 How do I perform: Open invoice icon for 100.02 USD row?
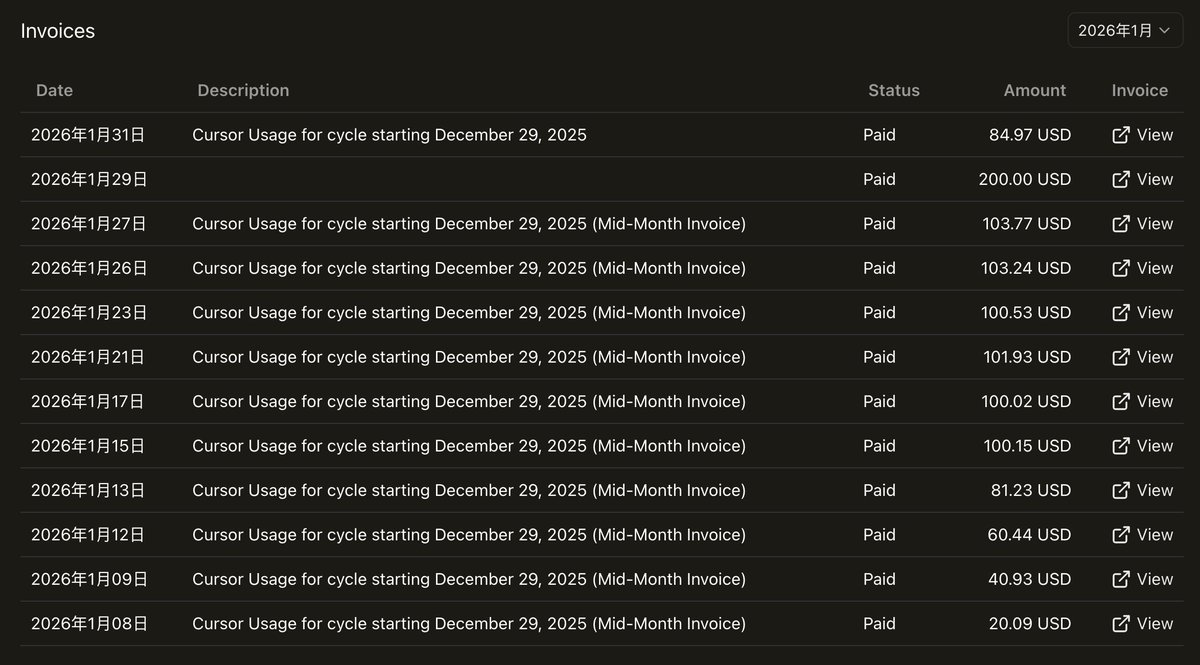coord(1121,401)
